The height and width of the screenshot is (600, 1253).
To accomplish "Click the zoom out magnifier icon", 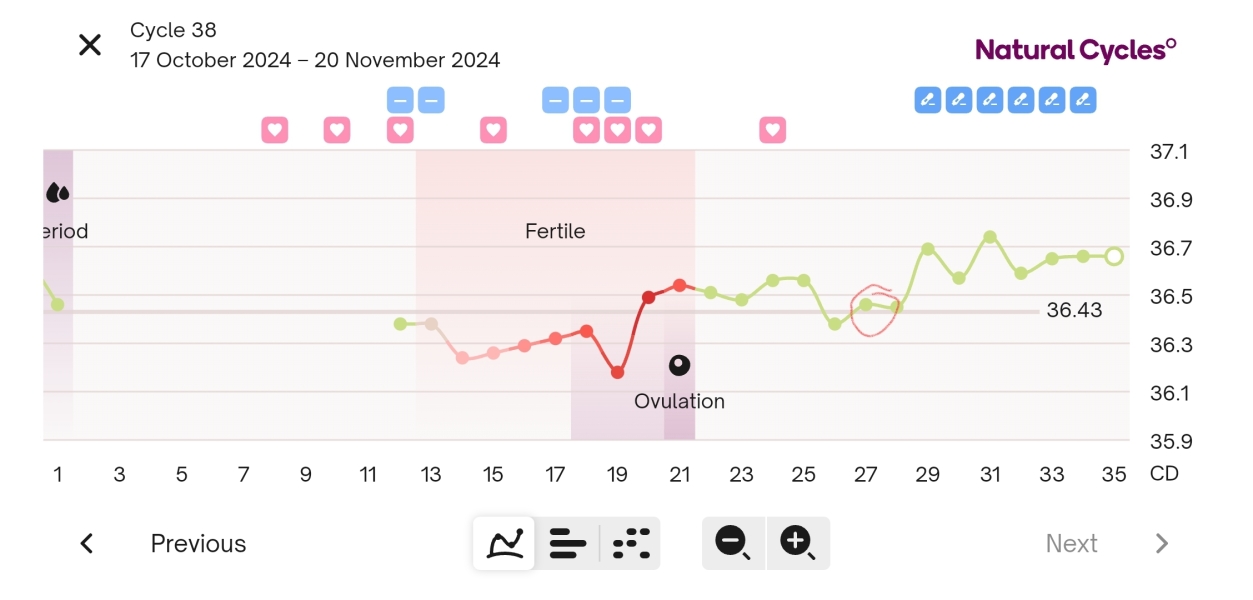I will 733,543.
